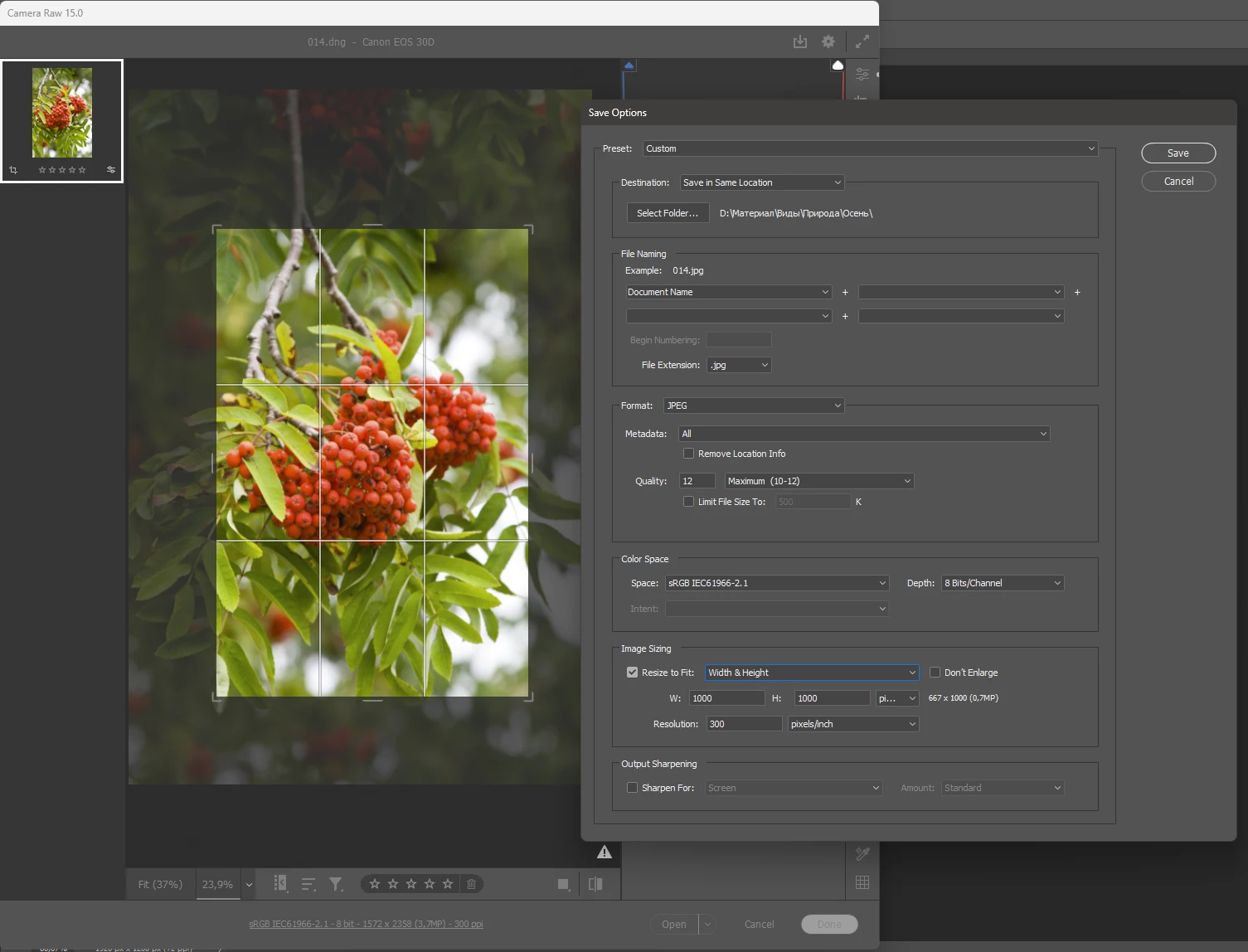Open Depth 8 Bits/Channel dropdown
The width and height of the screenshot is (1248, 952).
tap(1003, 583)
